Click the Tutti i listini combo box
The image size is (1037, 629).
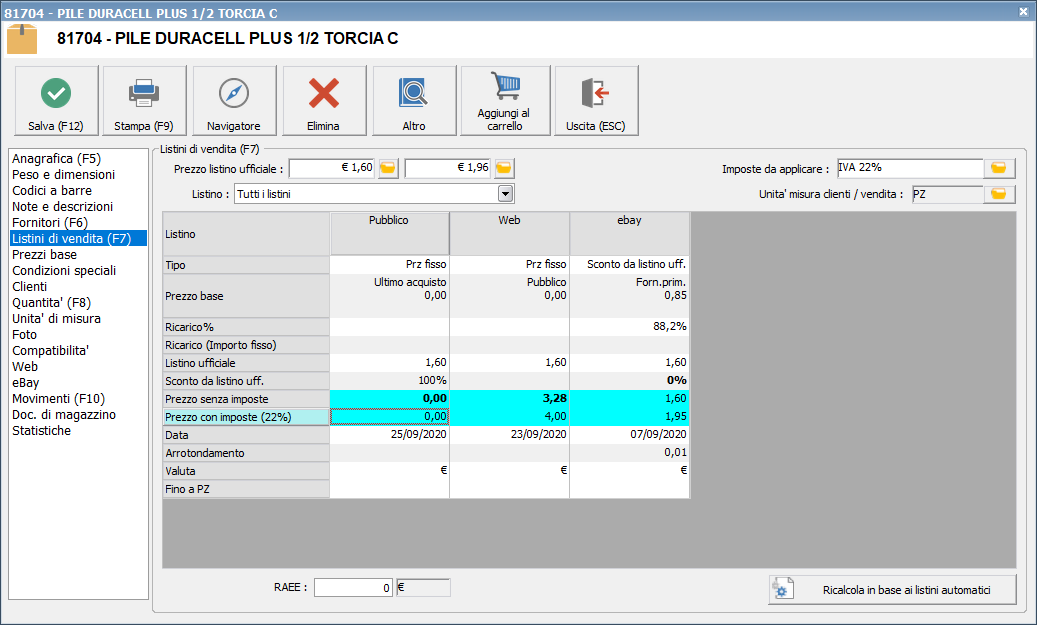[x=374, y=194]
